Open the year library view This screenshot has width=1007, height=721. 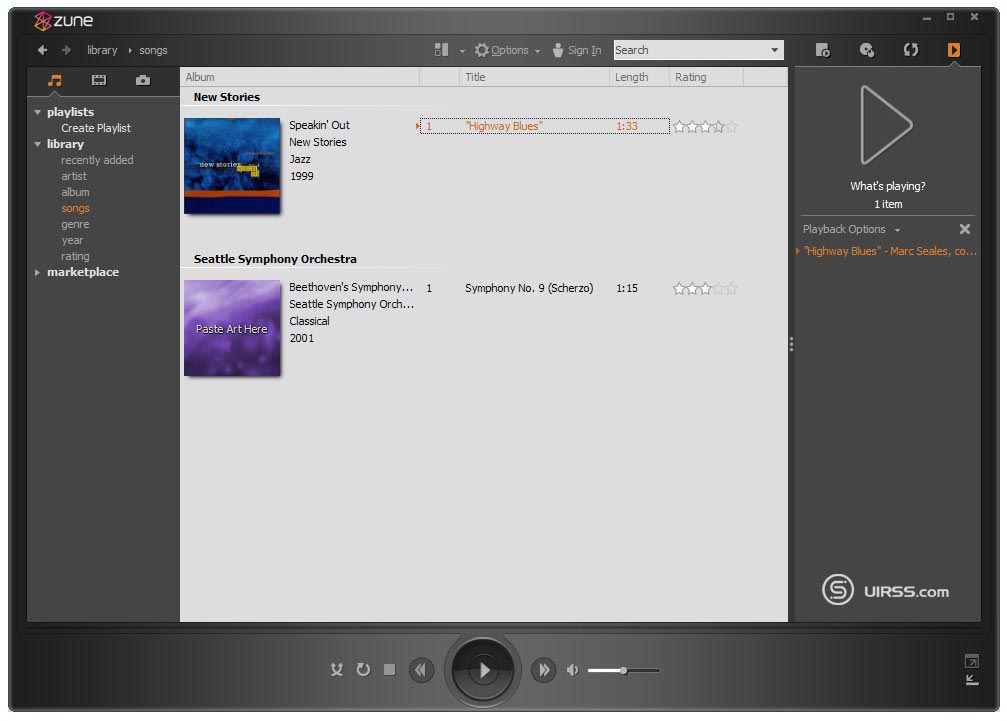coord(72,240)
